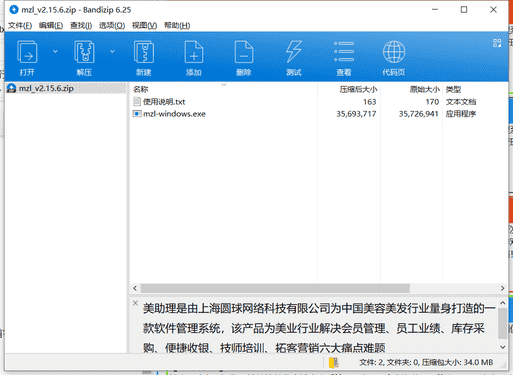The image size is (513, 375).
Task: Close the archive comment panel with X
Action: click(x=135, y=303)
